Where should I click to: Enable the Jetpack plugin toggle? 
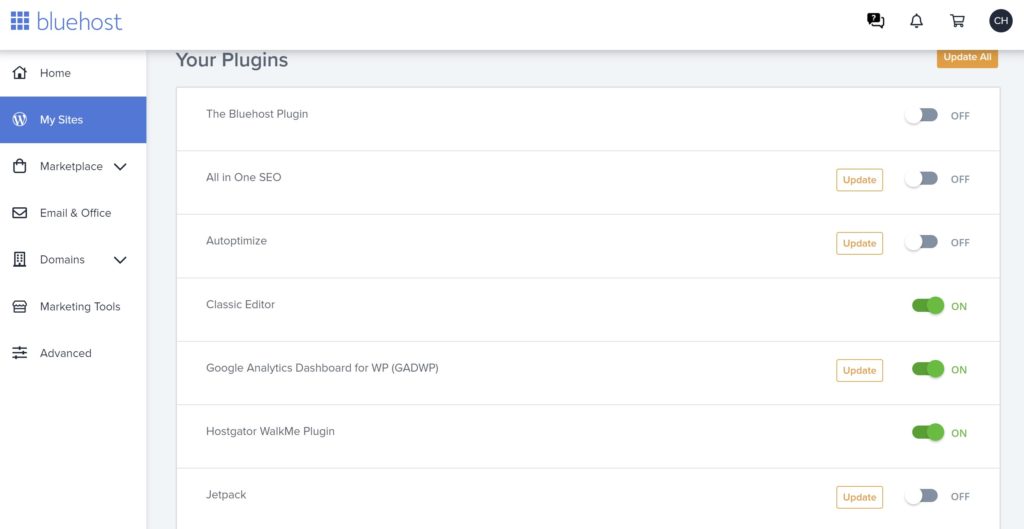(921, 496)
